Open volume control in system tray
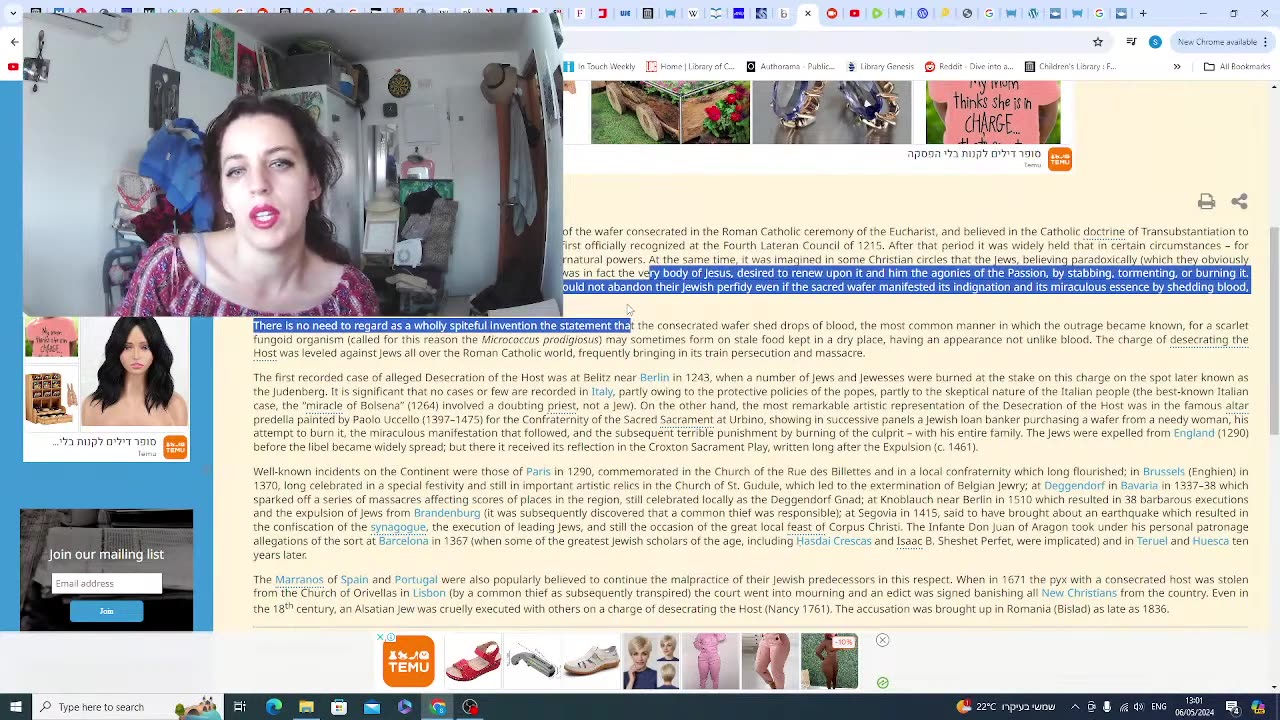The height and width of the screenshot is (720, 1280). (1139, 707)
